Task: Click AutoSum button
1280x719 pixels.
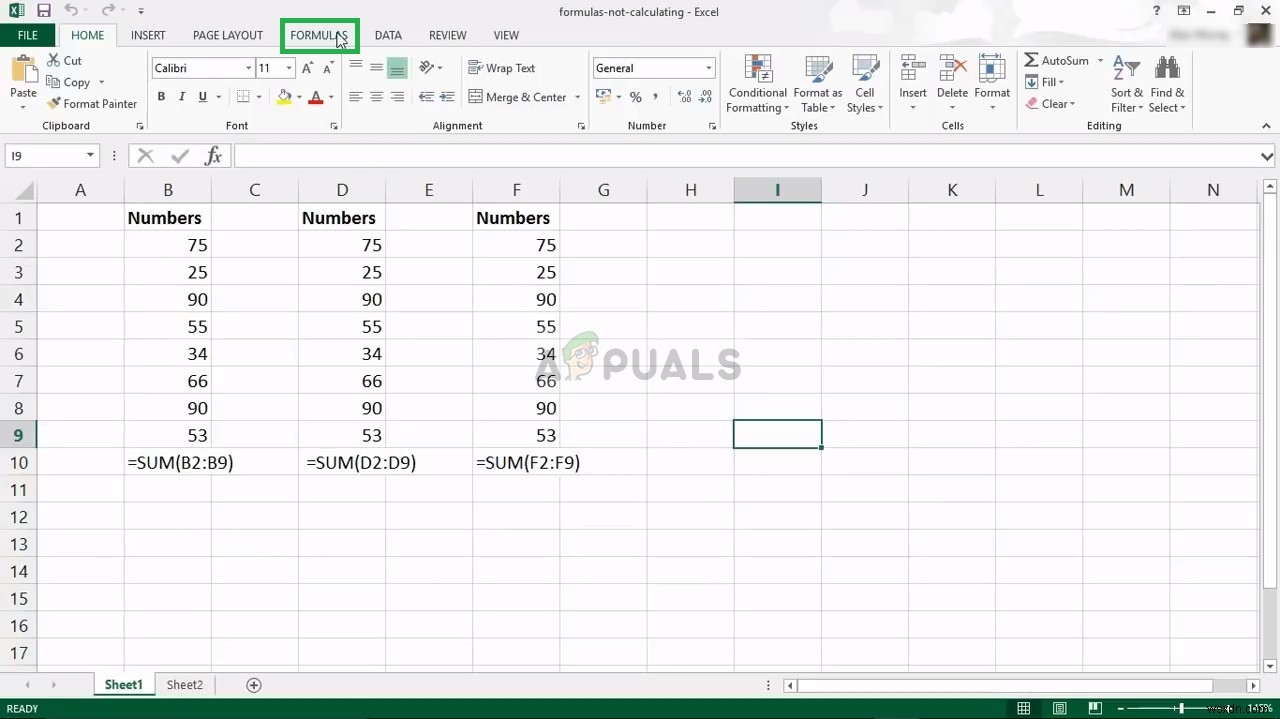Action: click(x=1057, y=60)
